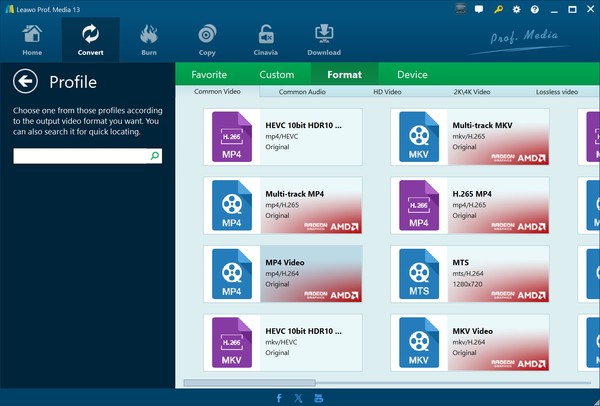Open the YouTube link icon

pos(318,398)
